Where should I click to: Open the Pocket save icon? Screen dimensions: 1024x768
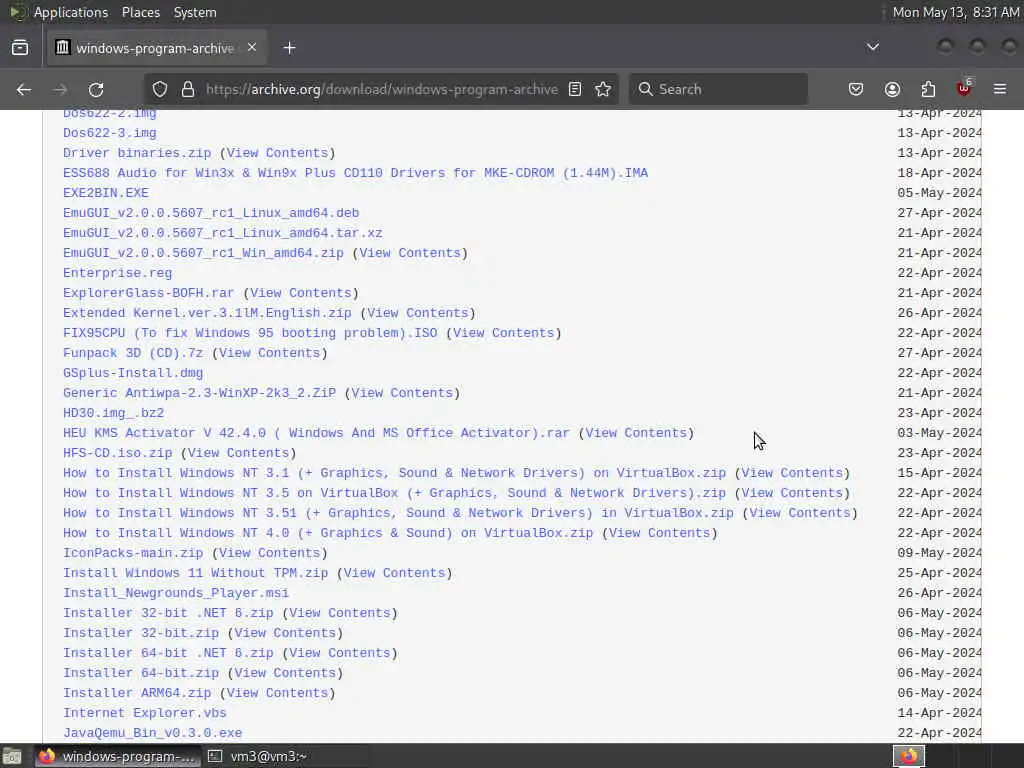click(x=856, y=89)
